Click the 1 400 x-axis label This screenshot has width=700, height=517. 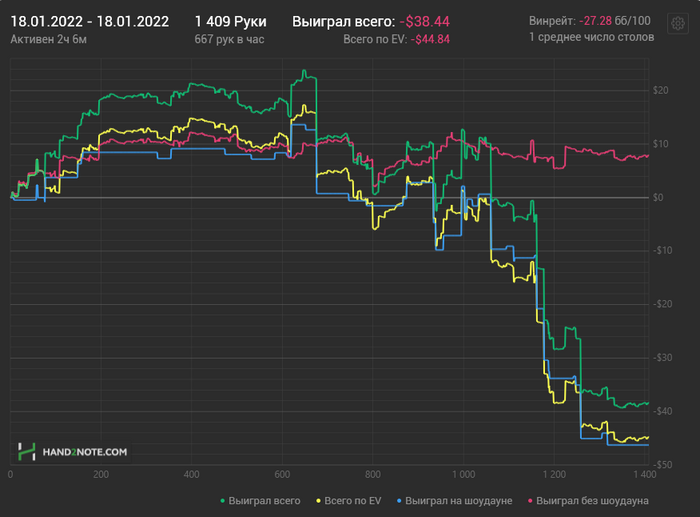click(645, 474)
